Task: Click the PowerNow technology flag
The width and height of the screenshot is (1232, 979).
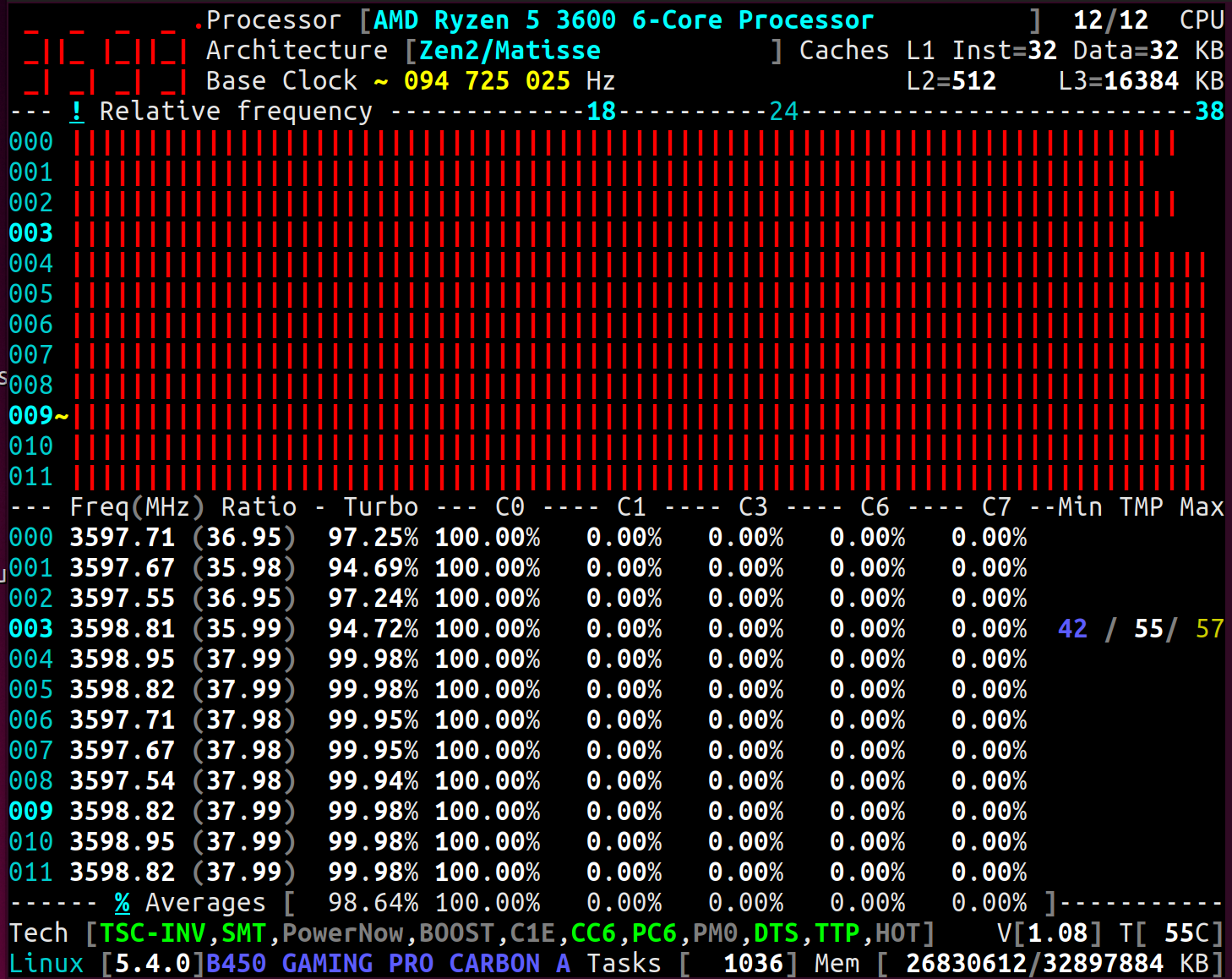Action: tap(343, 933)
